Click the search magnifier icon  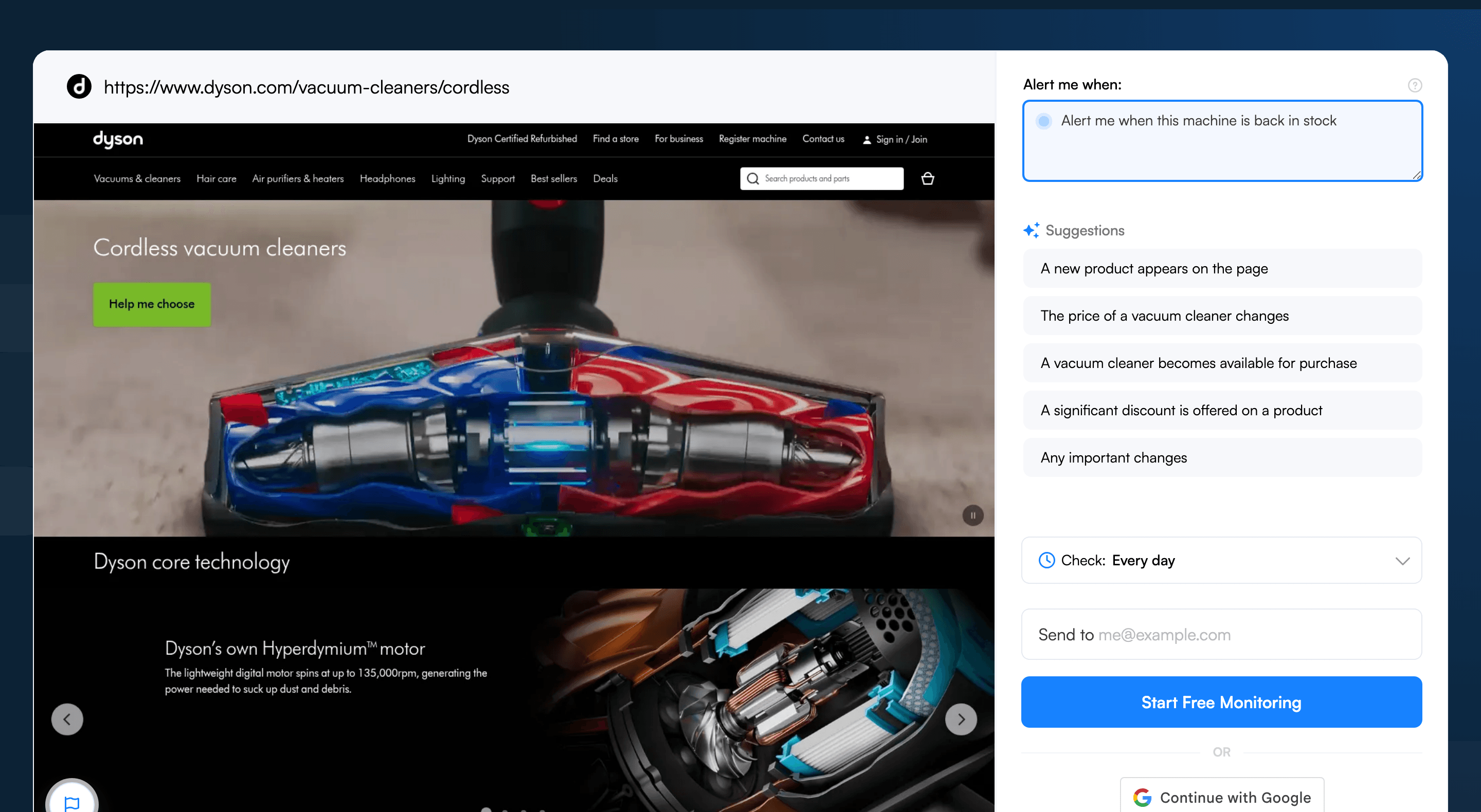752,179
